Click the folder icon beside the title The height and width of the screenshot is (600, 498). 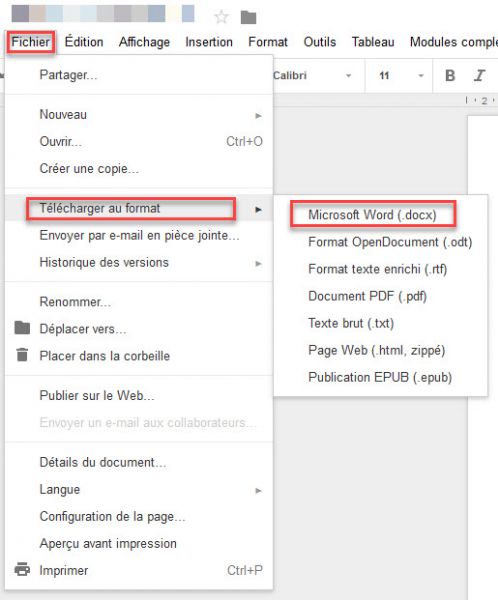coord(248,17)
